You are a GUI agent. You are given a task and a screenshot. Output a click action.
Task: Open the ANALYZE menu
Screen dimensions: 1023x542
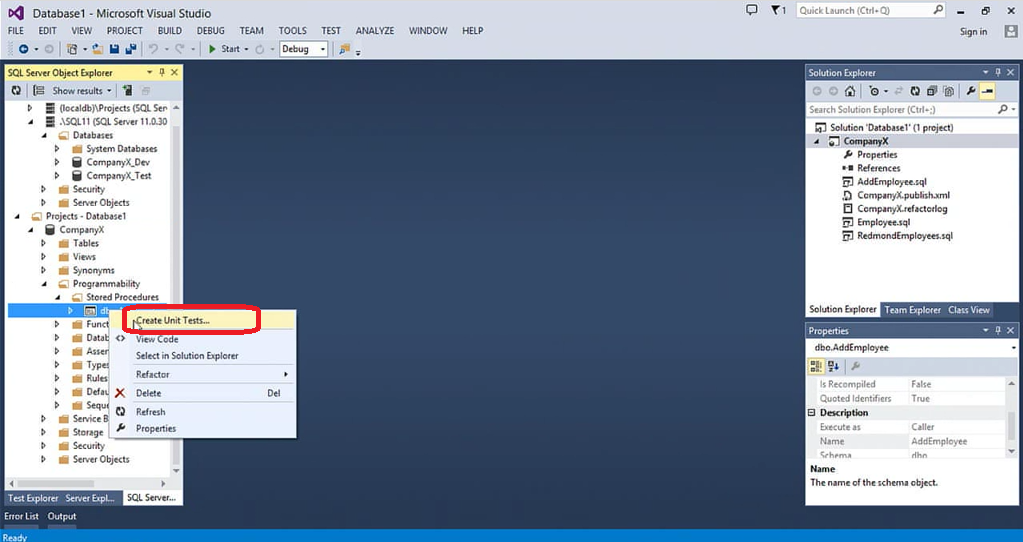(374, 31)
